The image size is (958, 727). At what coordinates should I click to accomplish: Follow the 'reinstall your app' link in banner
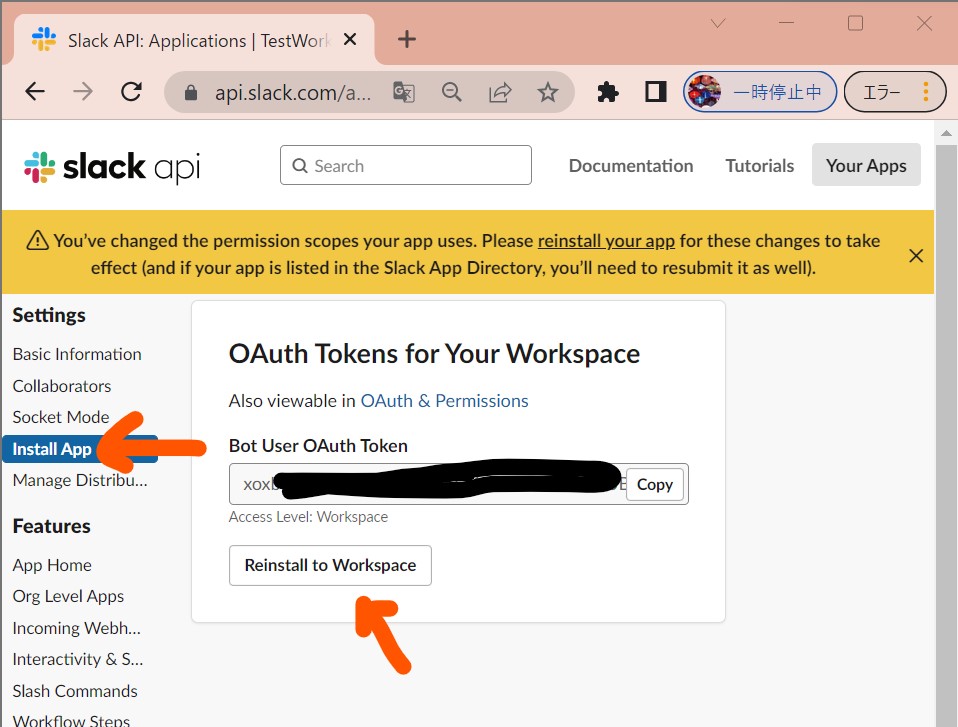coord(606,241)
